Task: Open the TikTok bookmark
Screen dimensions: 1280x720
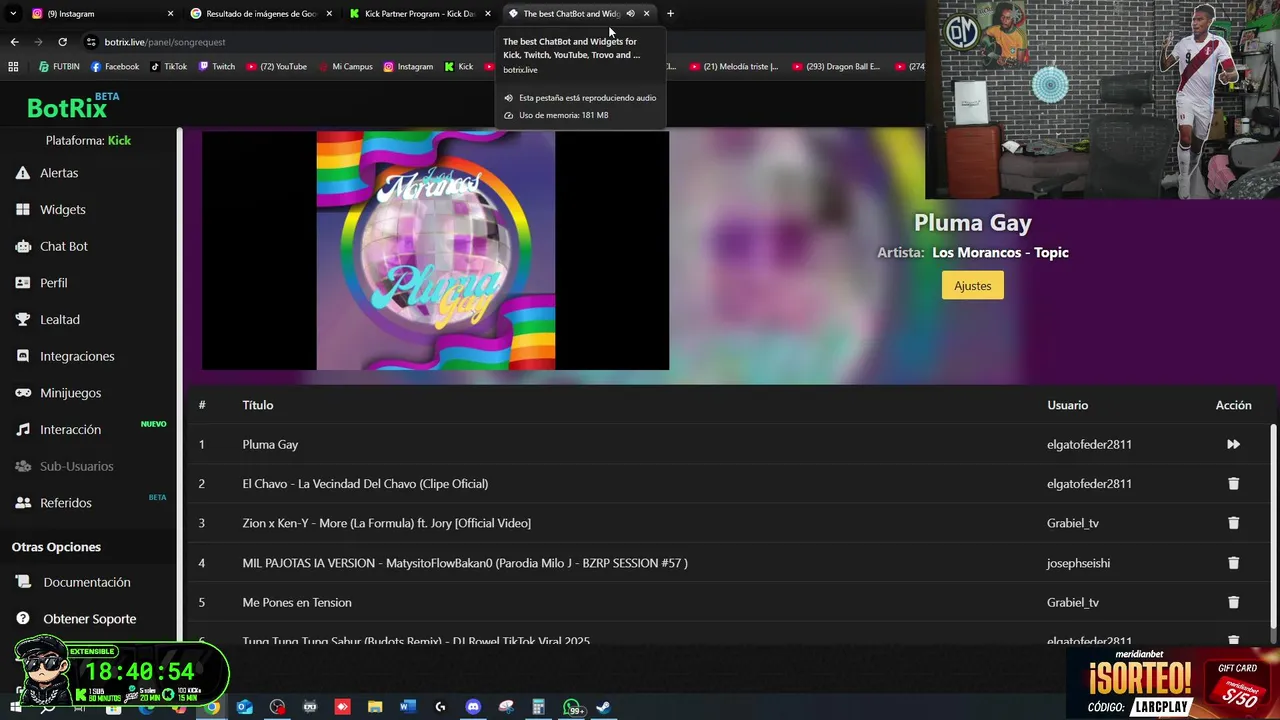Action: [168, 67]
